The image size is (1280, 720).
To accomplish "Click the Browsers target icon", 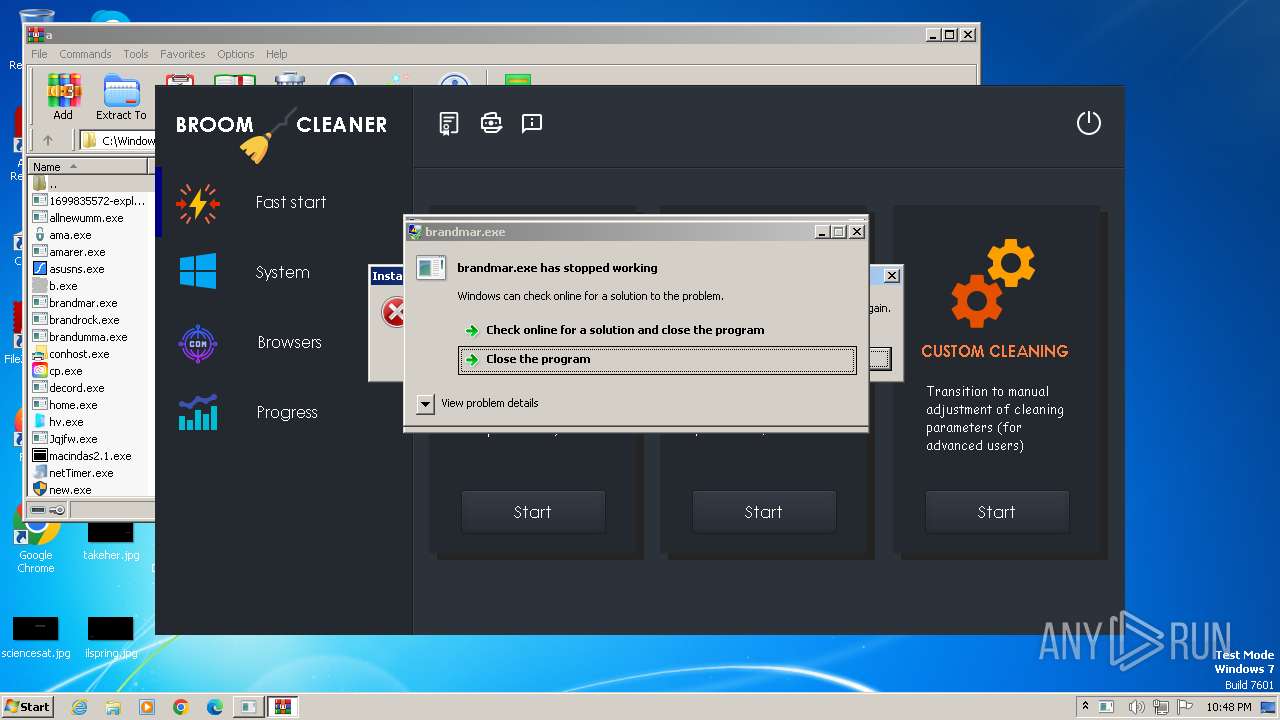I will coord(198,343).
